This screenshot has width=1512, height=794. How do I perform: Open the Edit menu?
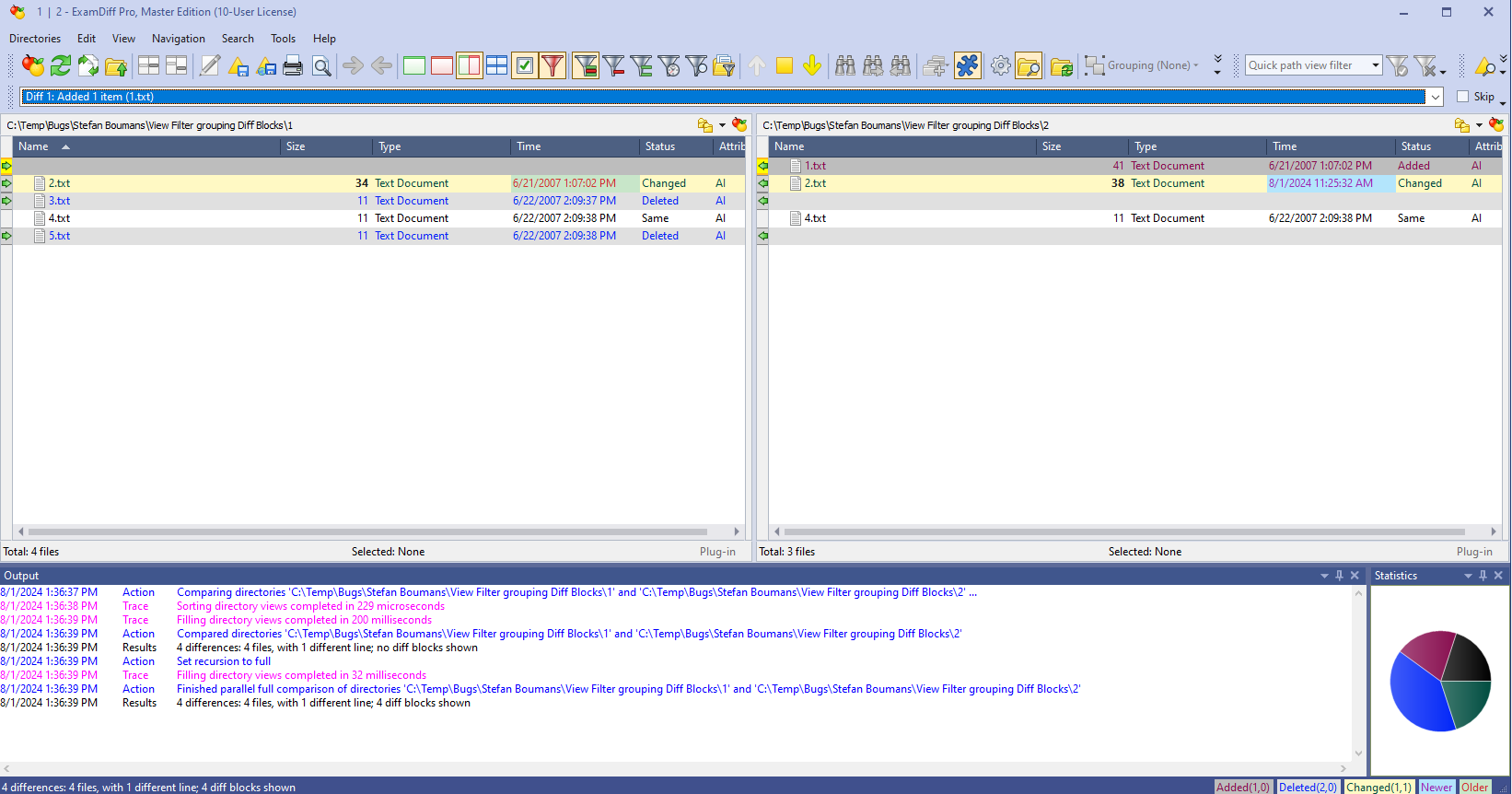(x=87, y=39)
